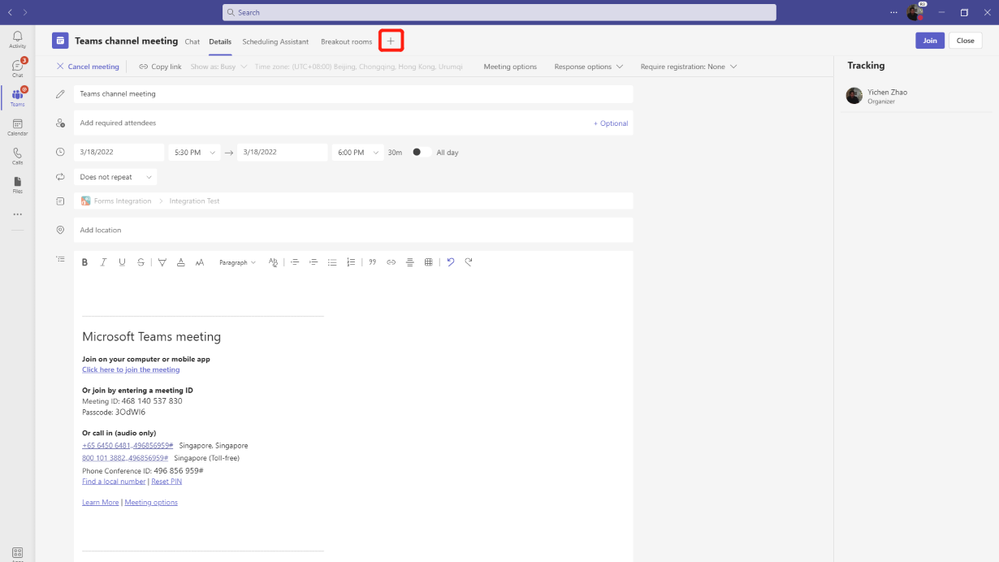Screen dimensions: 999x562
Task: Edit the meeting title field
Action: (353, 94)
